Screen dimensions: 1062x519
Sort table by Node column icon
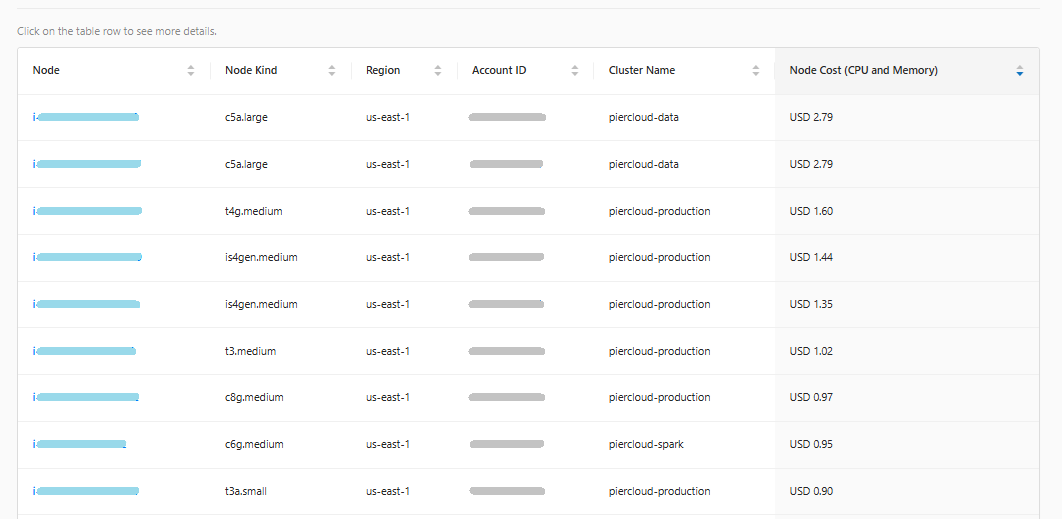[x=191, y=71]
